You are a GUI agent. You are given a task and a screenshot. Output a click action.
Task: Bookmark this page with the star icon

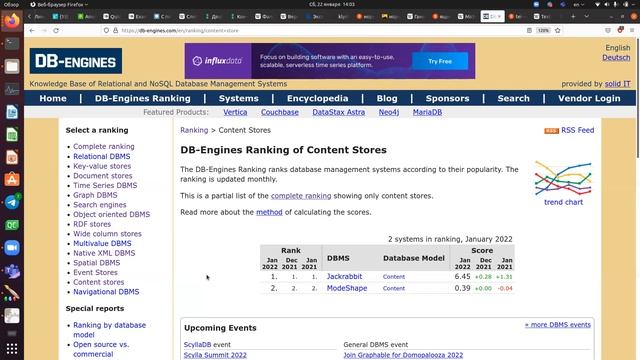pos(558,31)
